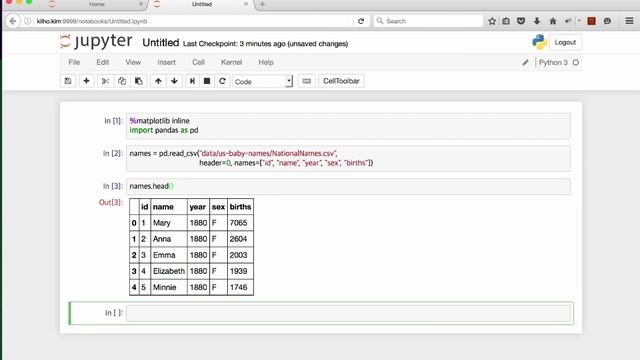Go to browser home page icon
This screenshot has height=360, width=640.
553,21
